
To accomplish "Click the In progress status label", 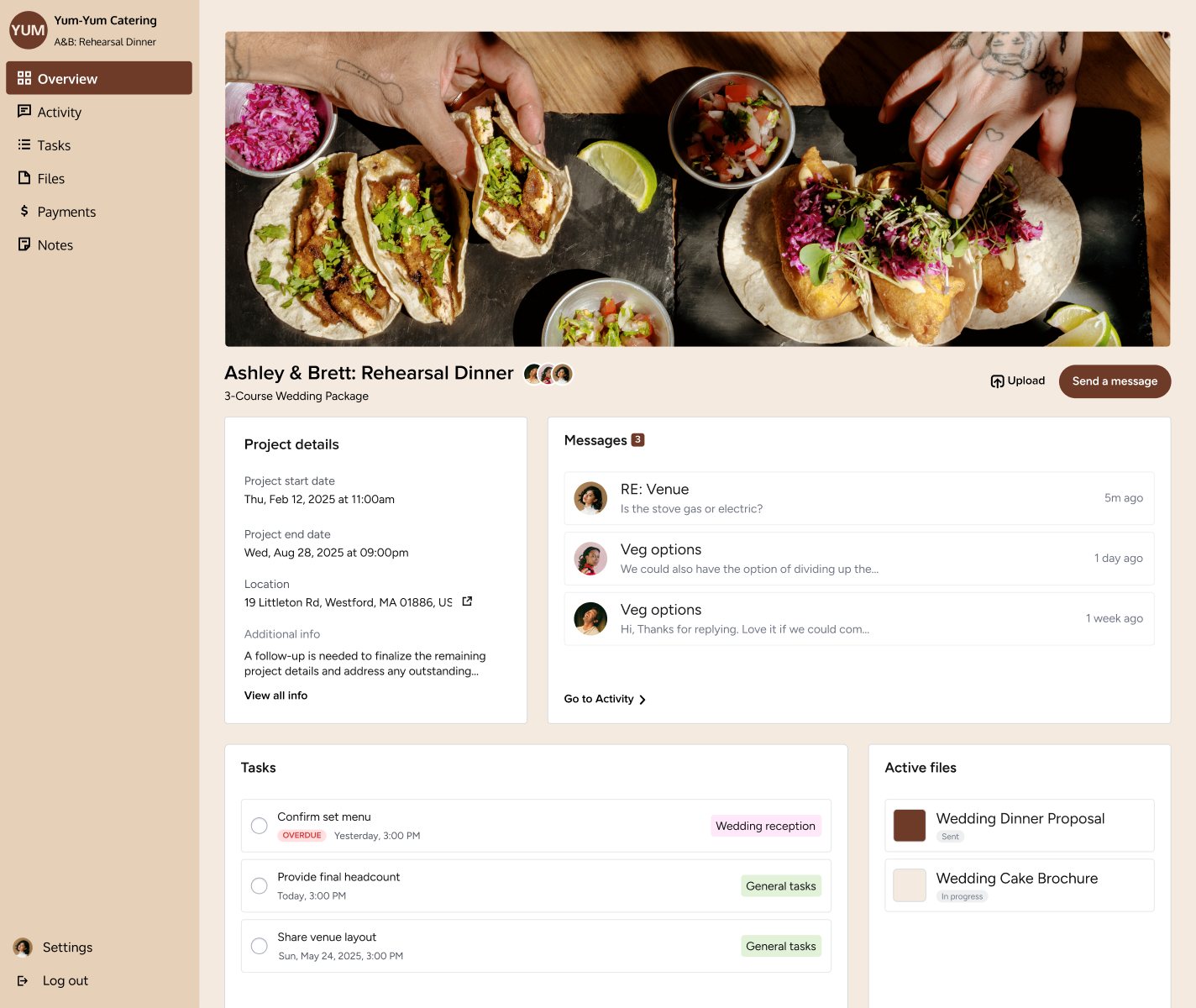I will tap(962, 896).
